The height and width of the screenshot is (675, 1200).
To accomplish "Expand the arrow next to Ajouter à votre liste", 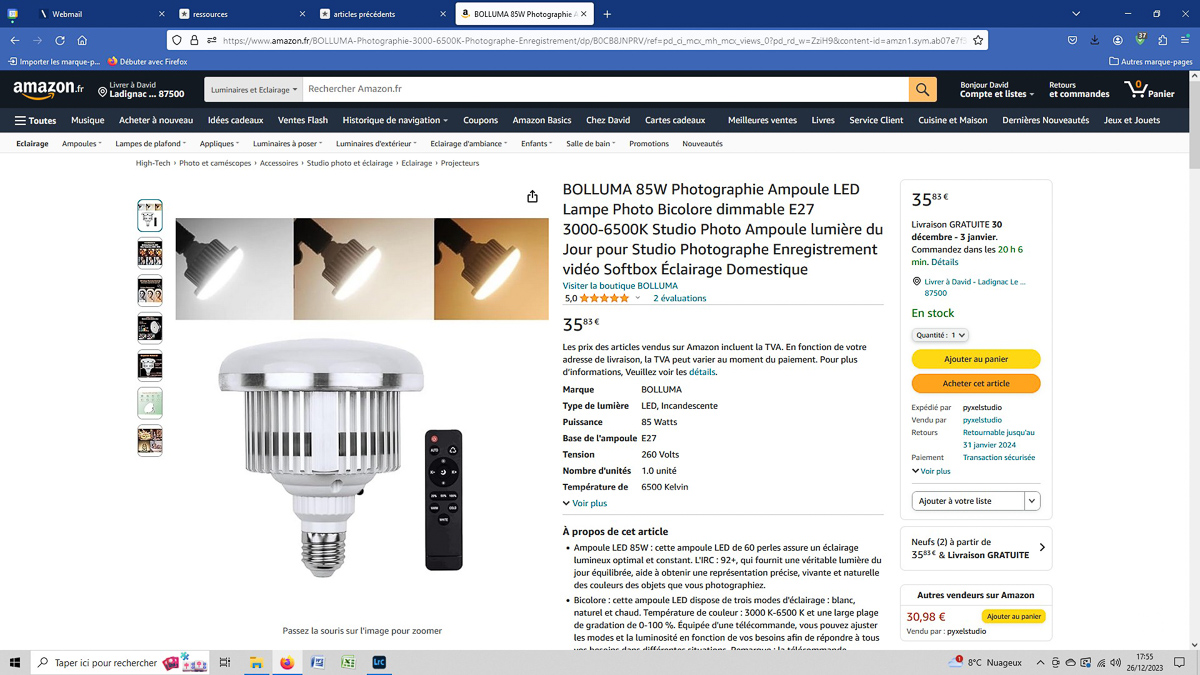I will 1032,500.
